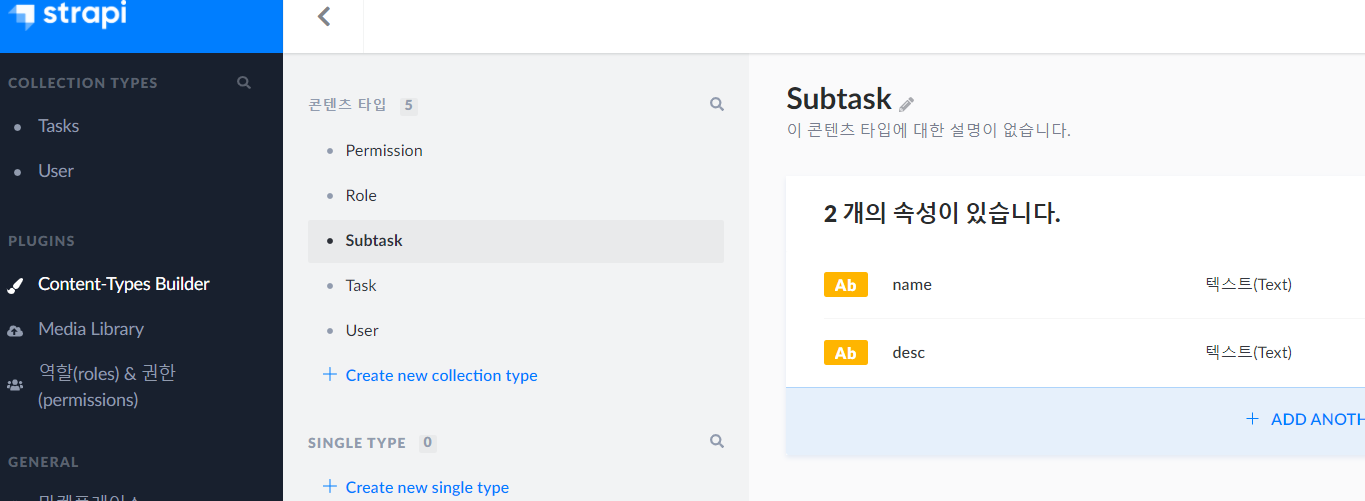Click the Media Library cloud icon
1365x501 pixels.
pos(15,330)
